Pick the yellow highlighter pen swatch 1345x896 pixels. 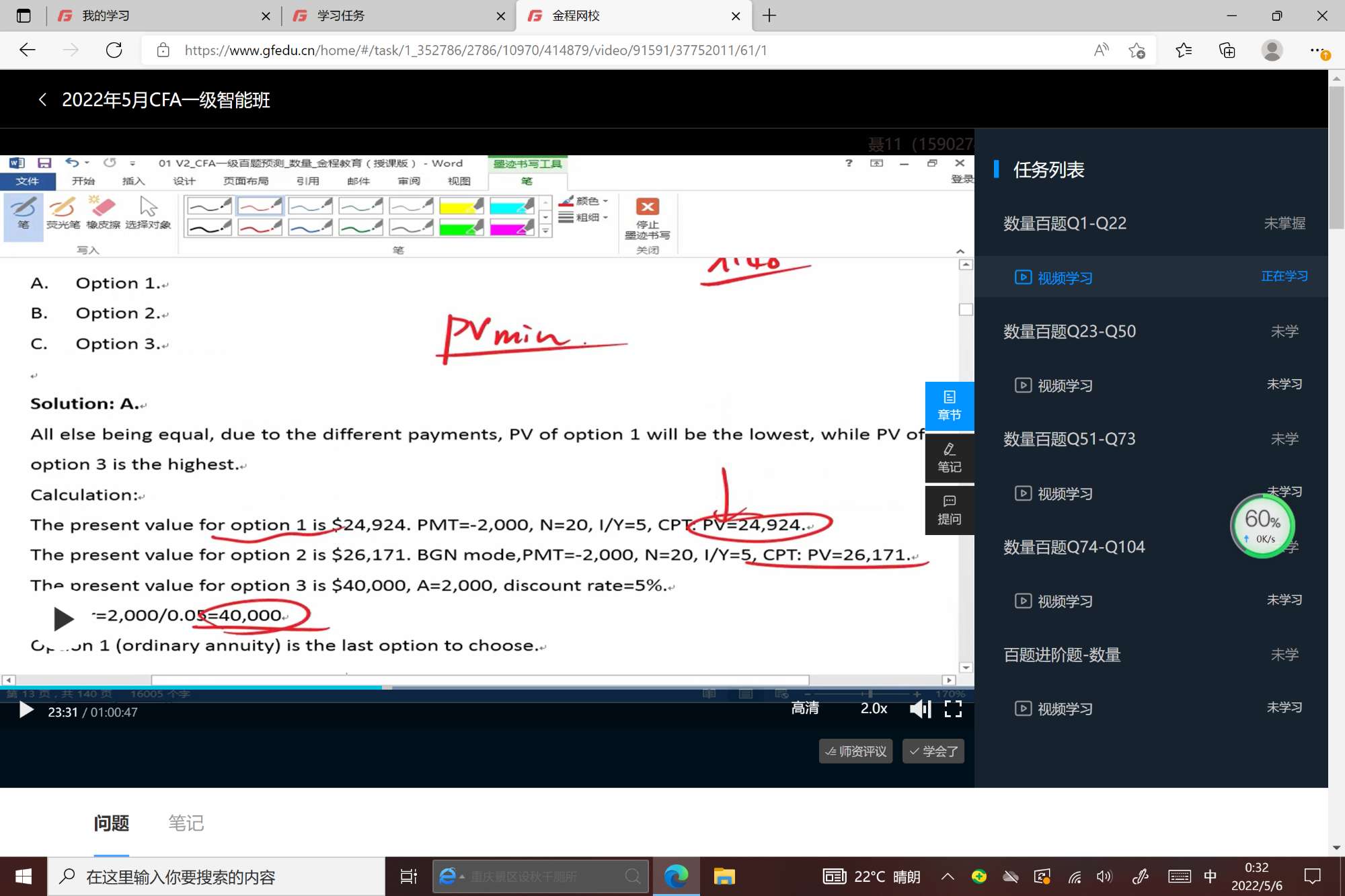pyautogui.click(x=461, y=206)
